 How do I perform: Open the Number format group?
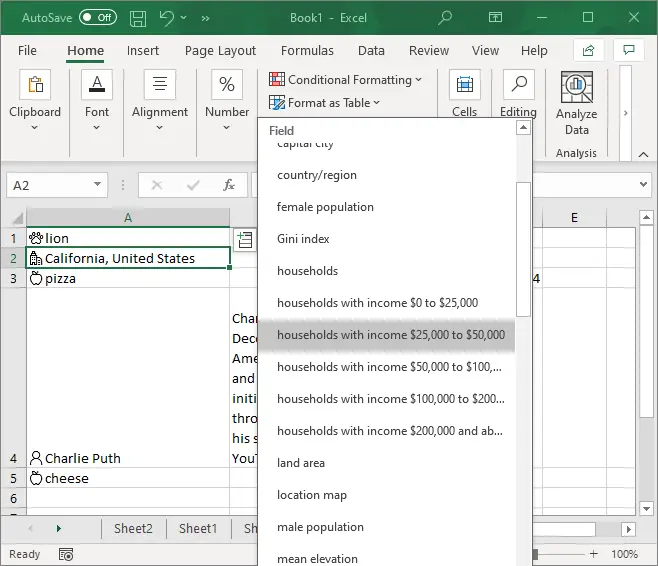pyautogui.click(x=227, y=101)
